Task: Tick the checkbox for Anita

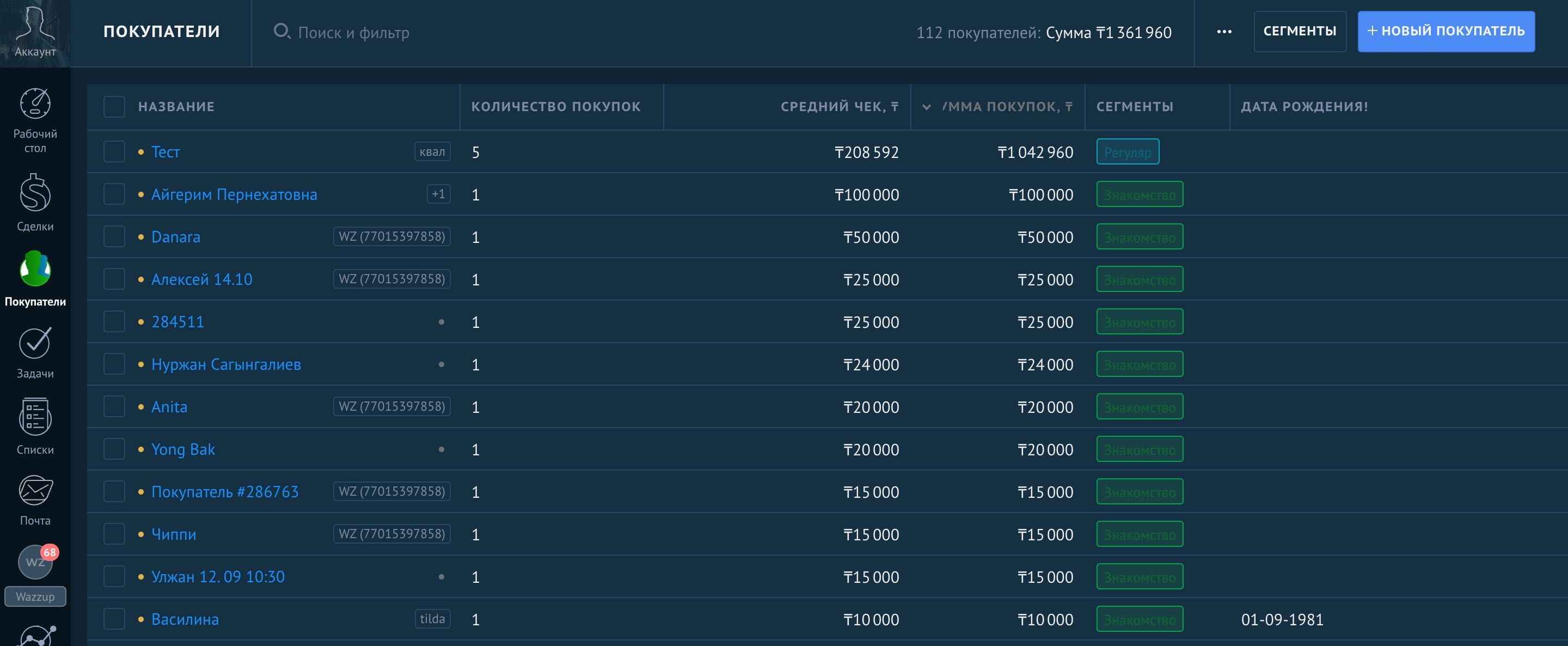Action: click(114, 406)
